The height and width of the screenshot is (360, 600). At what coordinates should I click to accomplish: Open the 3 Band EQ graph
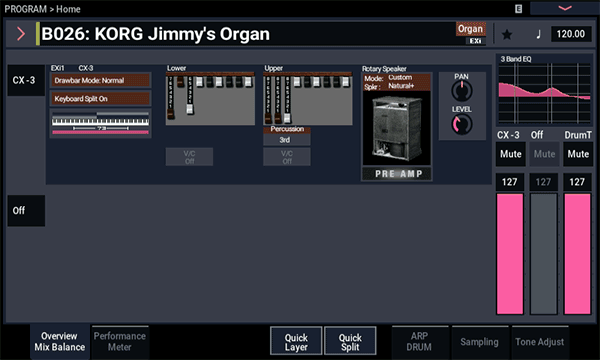click(x=544, y=93)
